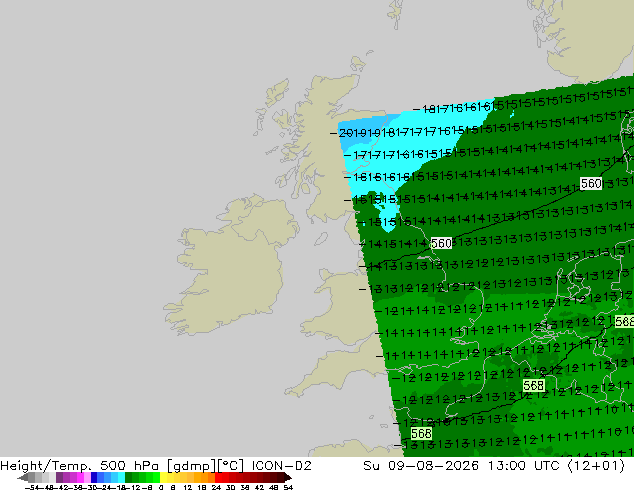Click the '[°C]' unit label
Viewport: 634px width, 490px height.
click(x=230, y=466)
